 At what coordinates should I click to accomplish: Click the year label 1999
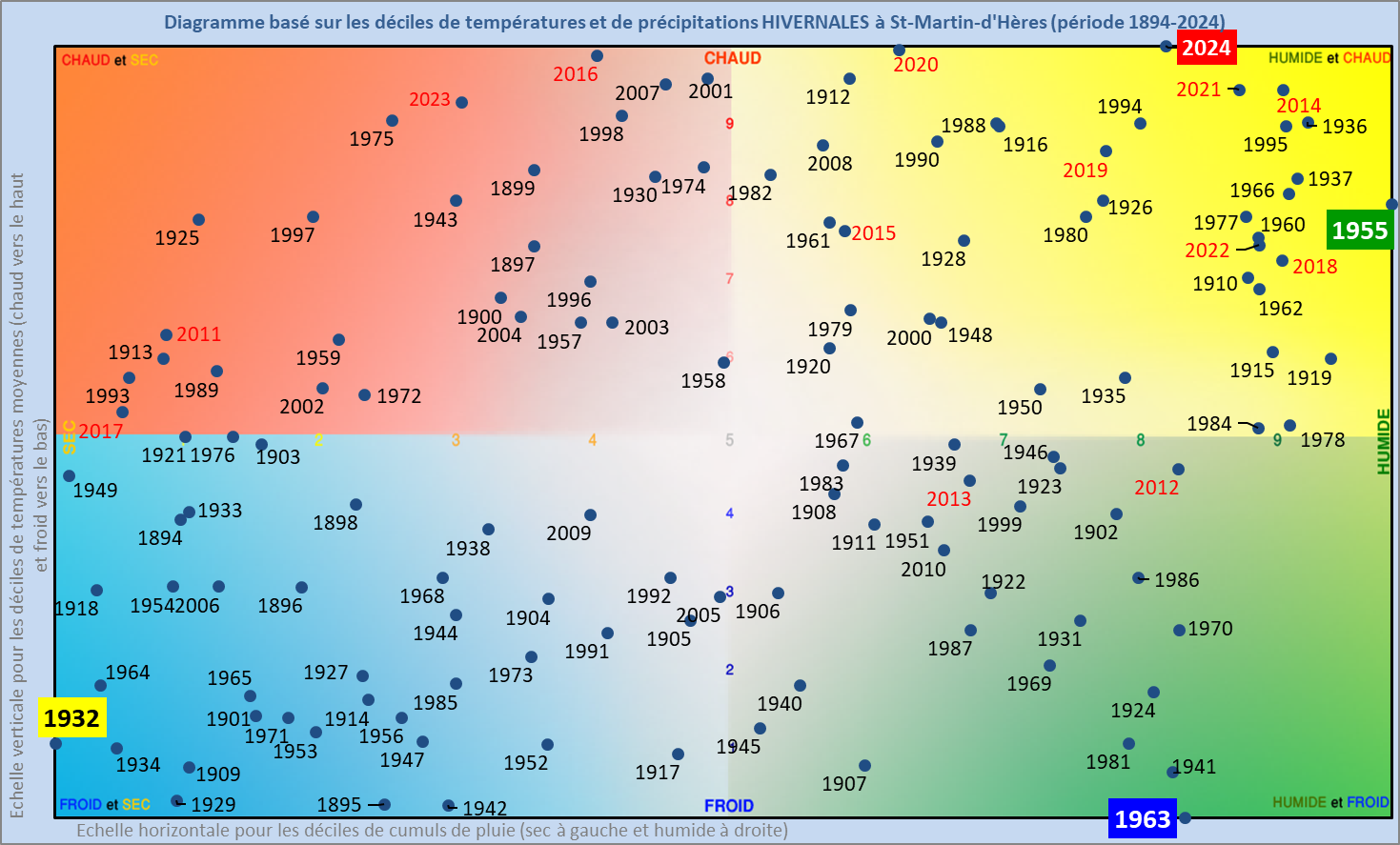[1000, 525]
